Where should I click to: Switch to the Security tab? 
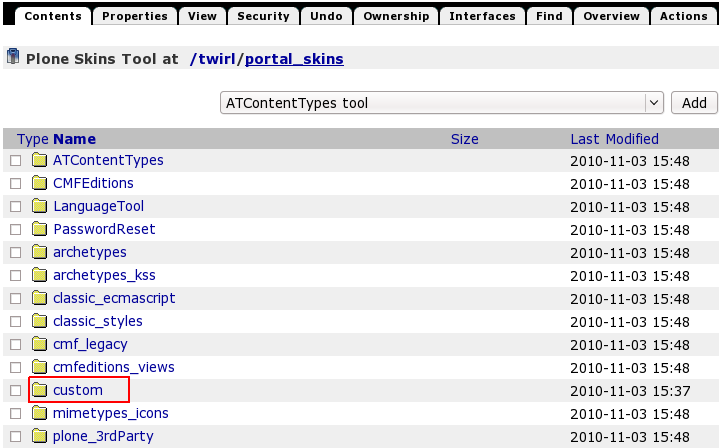point(263,16)
